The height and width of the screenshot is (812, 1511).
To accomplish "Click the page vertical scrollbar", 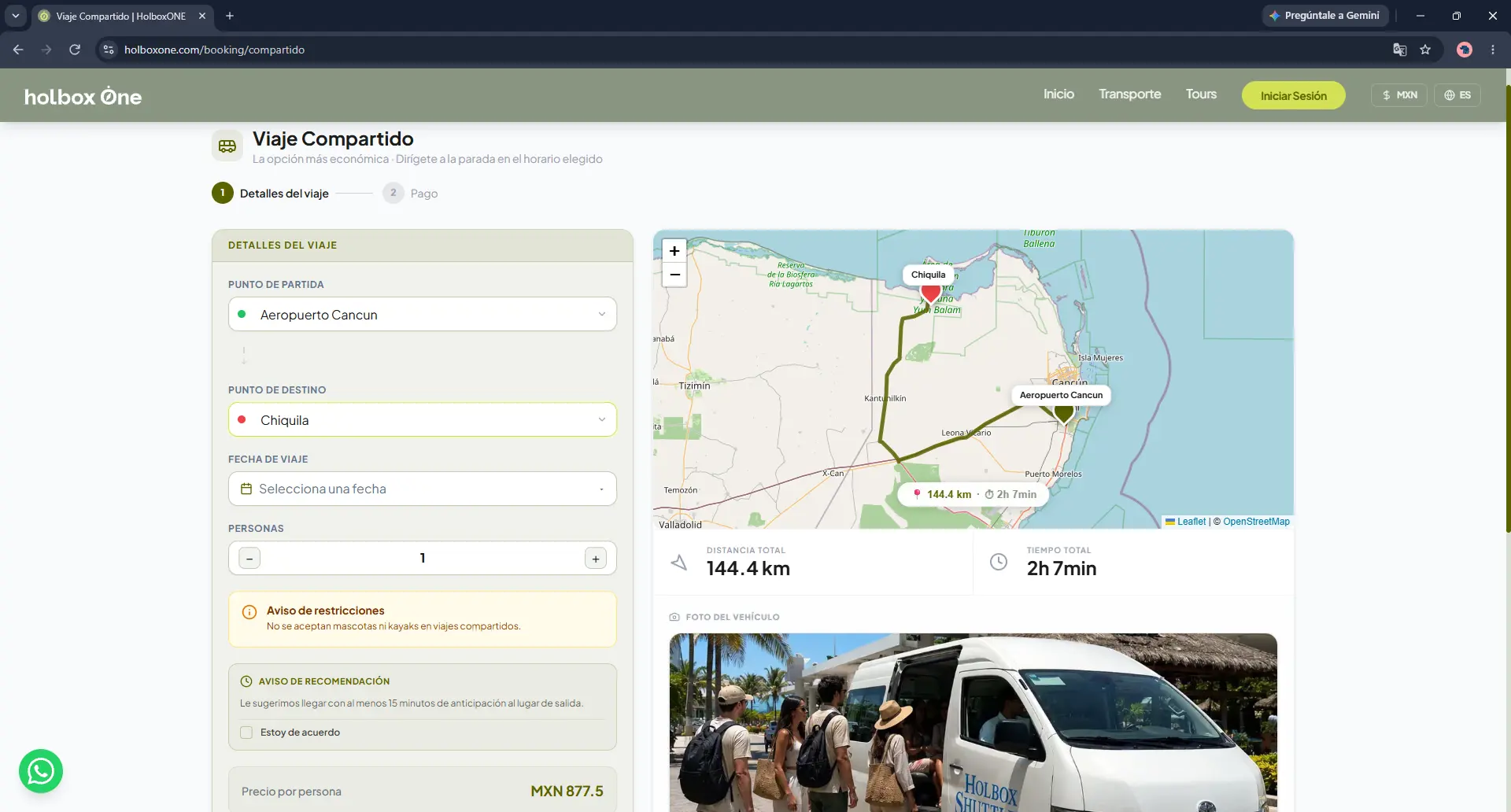I will (x=1507, y=307).
